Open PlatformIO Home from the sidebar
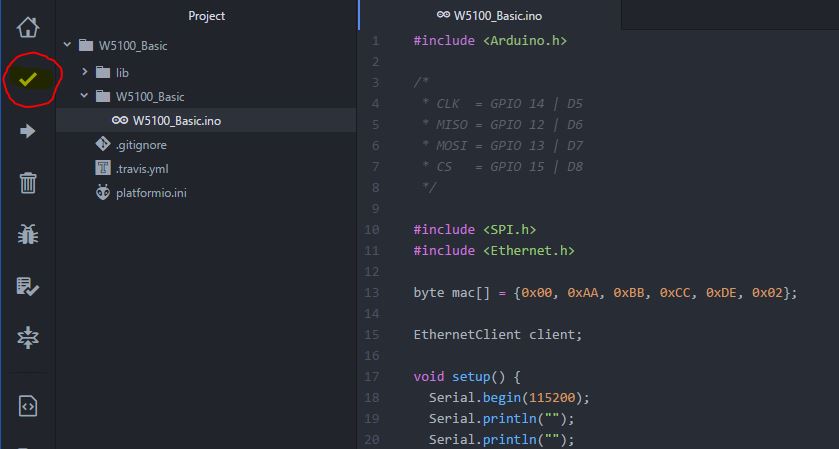The width and height of the screenshot is (839, 449). [28, 27]
